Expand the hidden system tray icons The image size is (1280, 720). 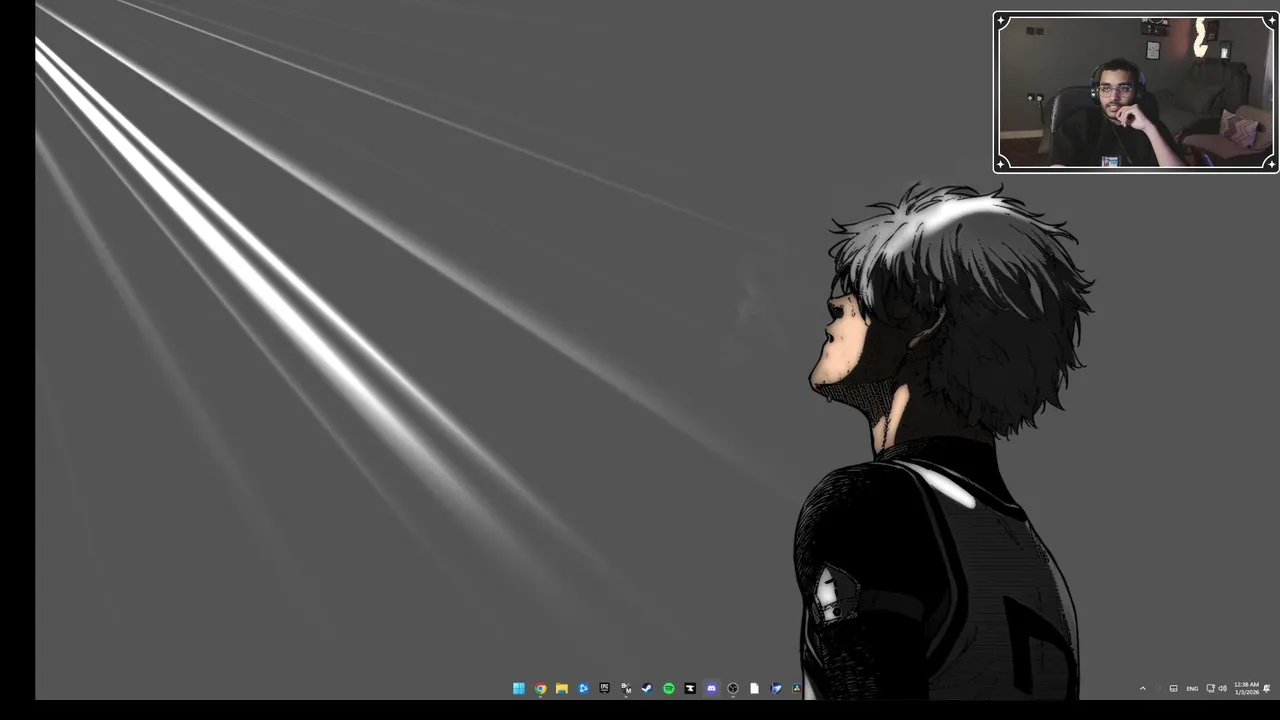click(1143, 688)
